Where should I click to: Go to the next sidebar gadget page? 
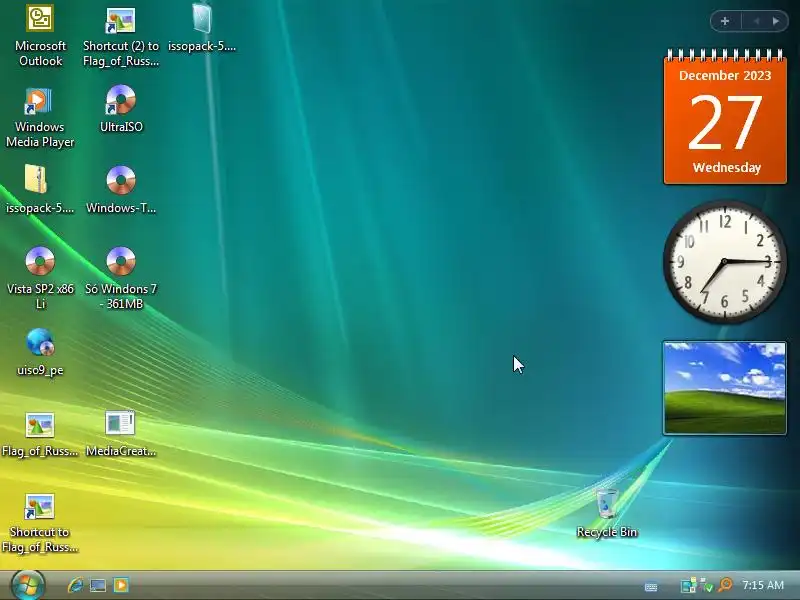coord(776,21)
